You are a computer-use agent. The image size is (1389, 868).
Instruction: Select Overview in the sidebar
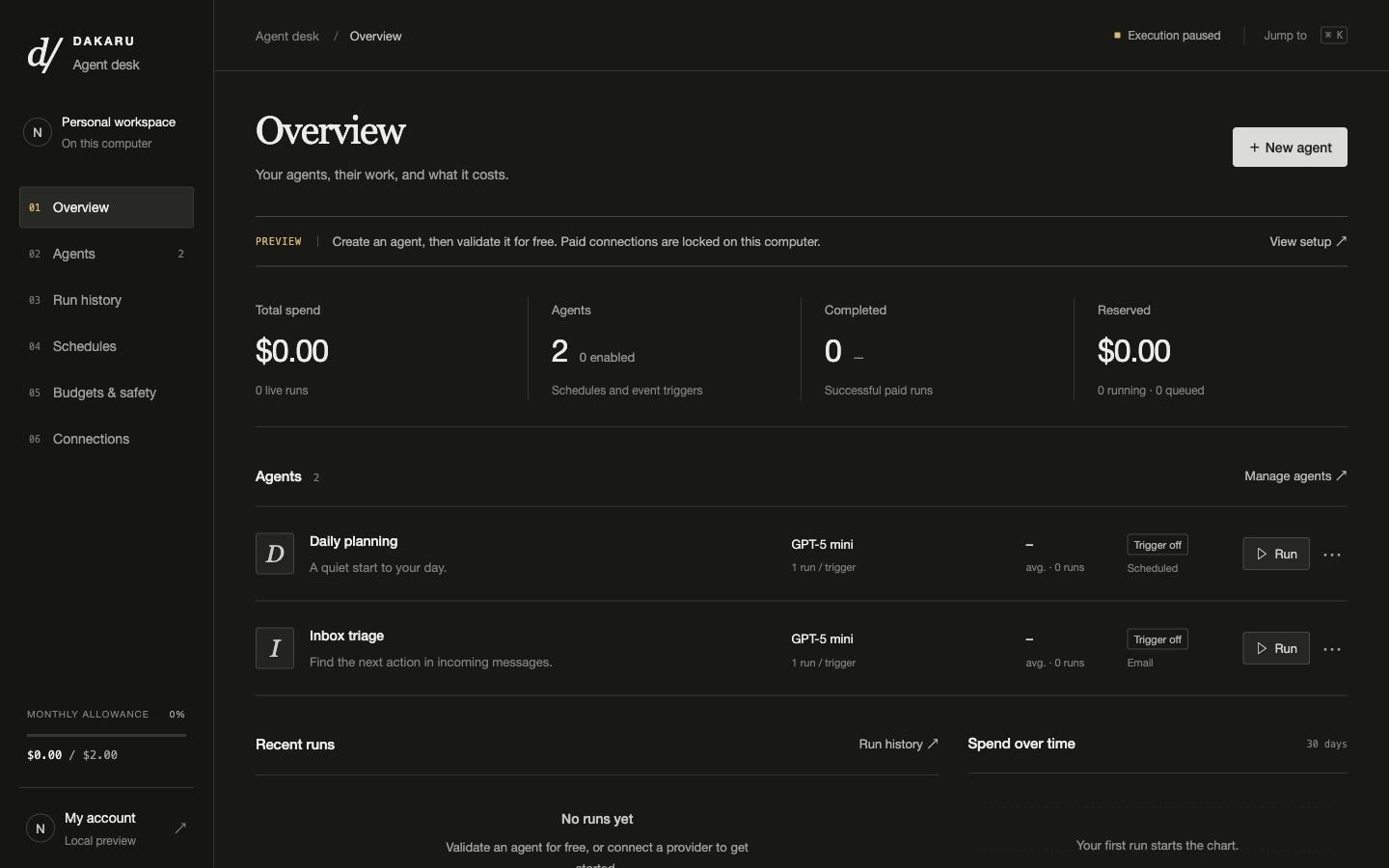pyautogui.click(x=106, y=207)
